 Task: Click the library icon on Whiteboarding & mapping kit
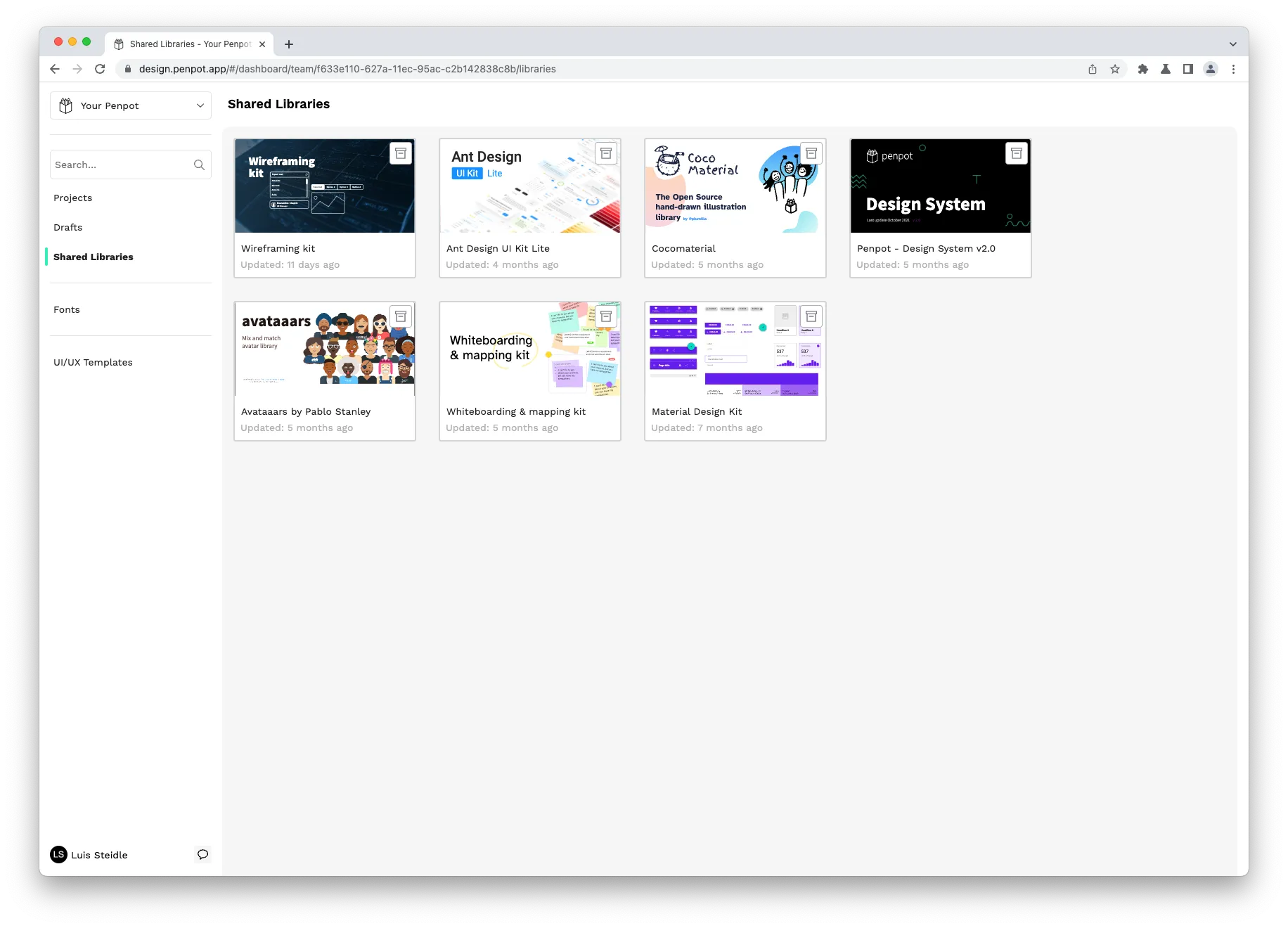click(606, 316)
